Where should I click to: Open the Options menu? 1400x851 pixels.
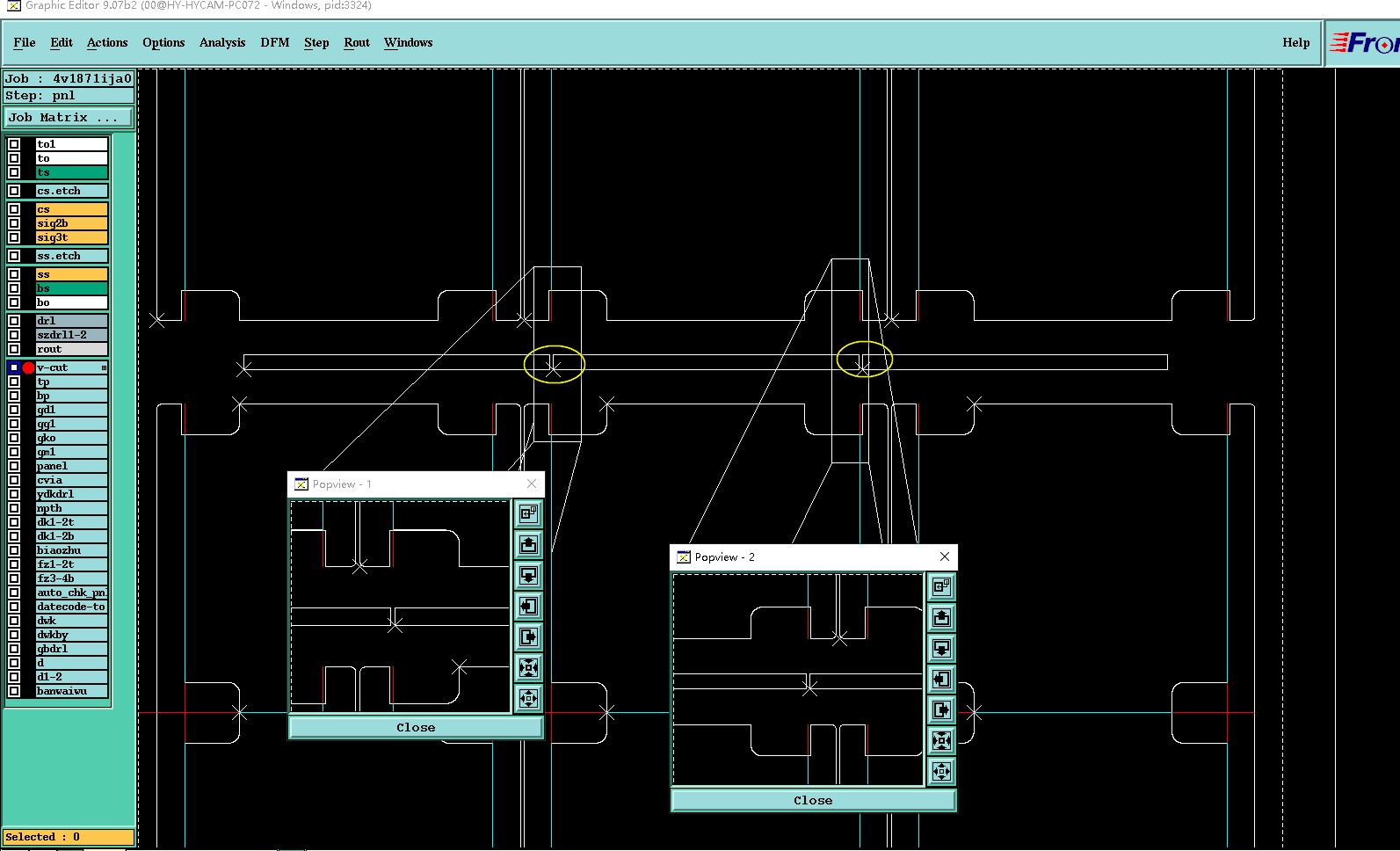pyautogui.click(x=163, y=42)
